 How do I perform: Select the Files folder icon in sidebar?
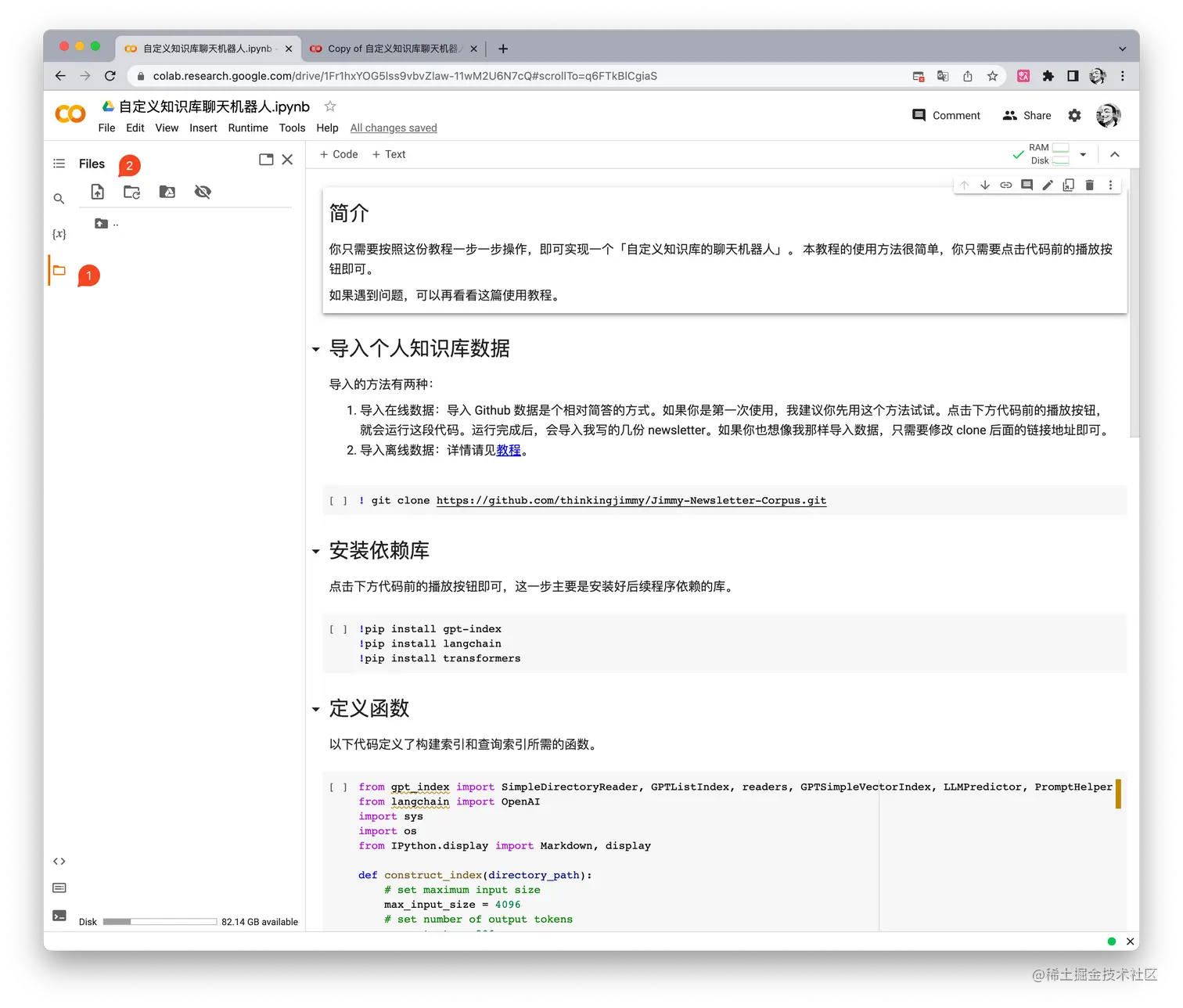click(59, 270)
